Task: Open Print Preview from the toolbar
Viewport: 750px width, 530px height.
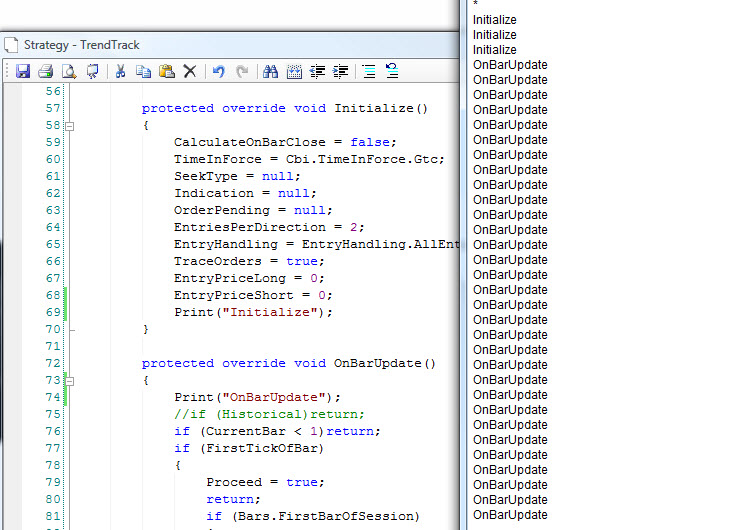Action: tap(69, 71)
